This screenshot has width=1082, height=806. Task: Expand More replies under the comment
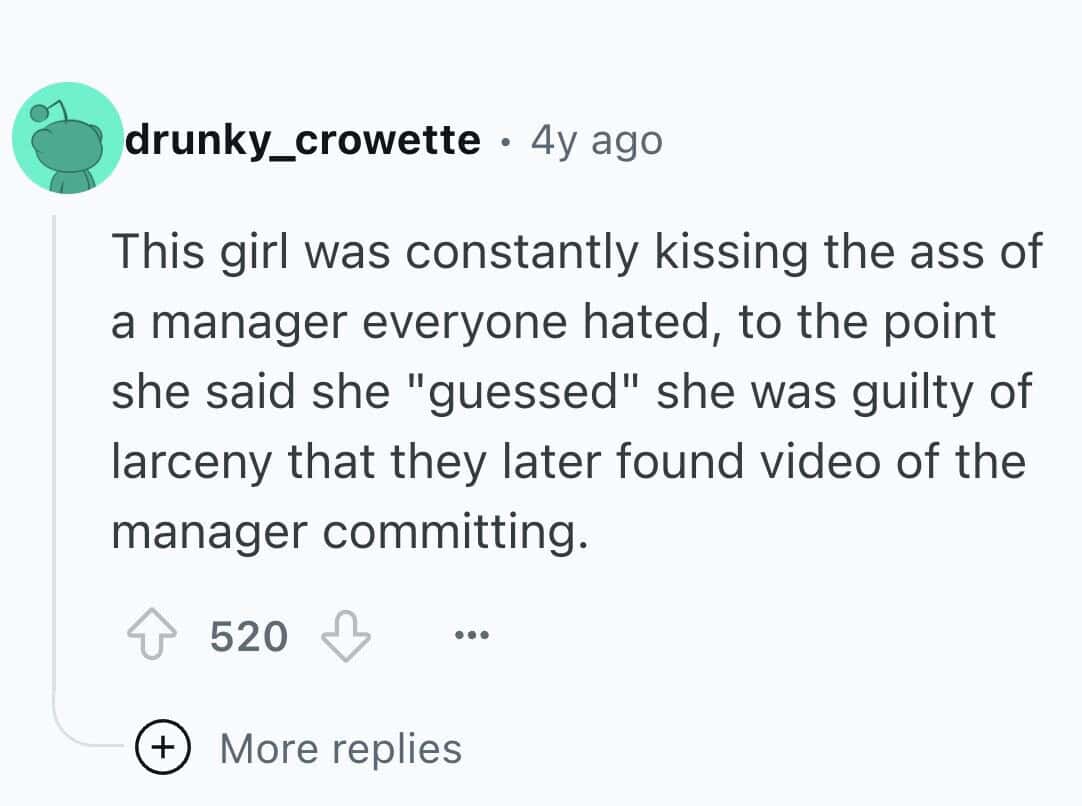click(x=340, y=748)
